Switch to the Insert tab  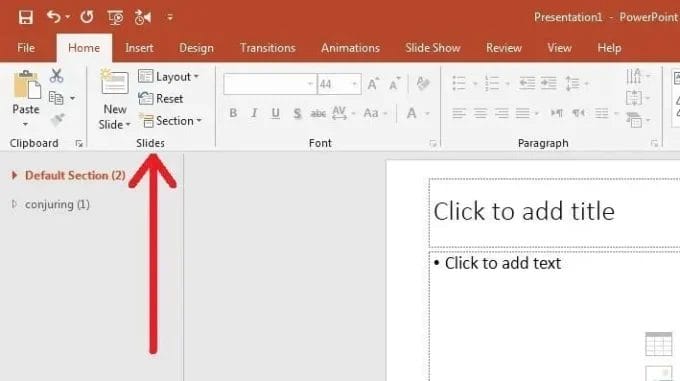pyautogui.click(x=139, y=48)
